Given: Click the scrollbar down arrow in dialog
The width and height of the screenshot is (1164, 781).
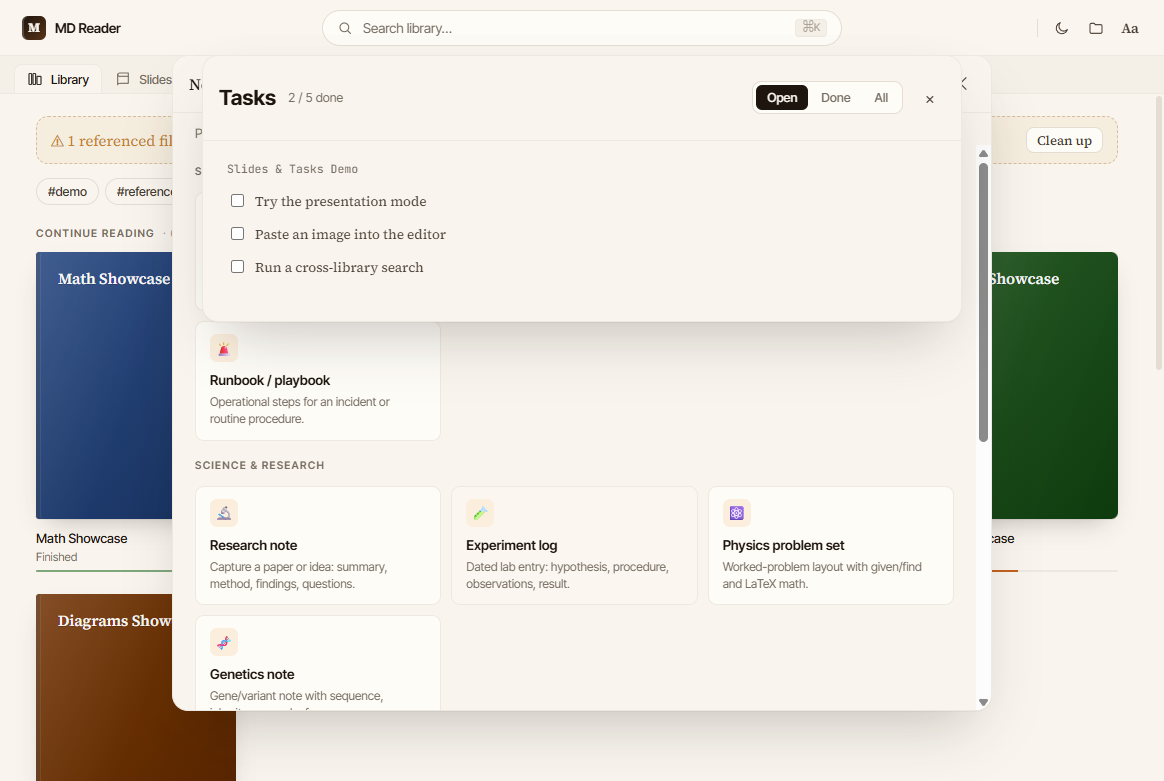Looking at the screenshot, I should [984, 702].
